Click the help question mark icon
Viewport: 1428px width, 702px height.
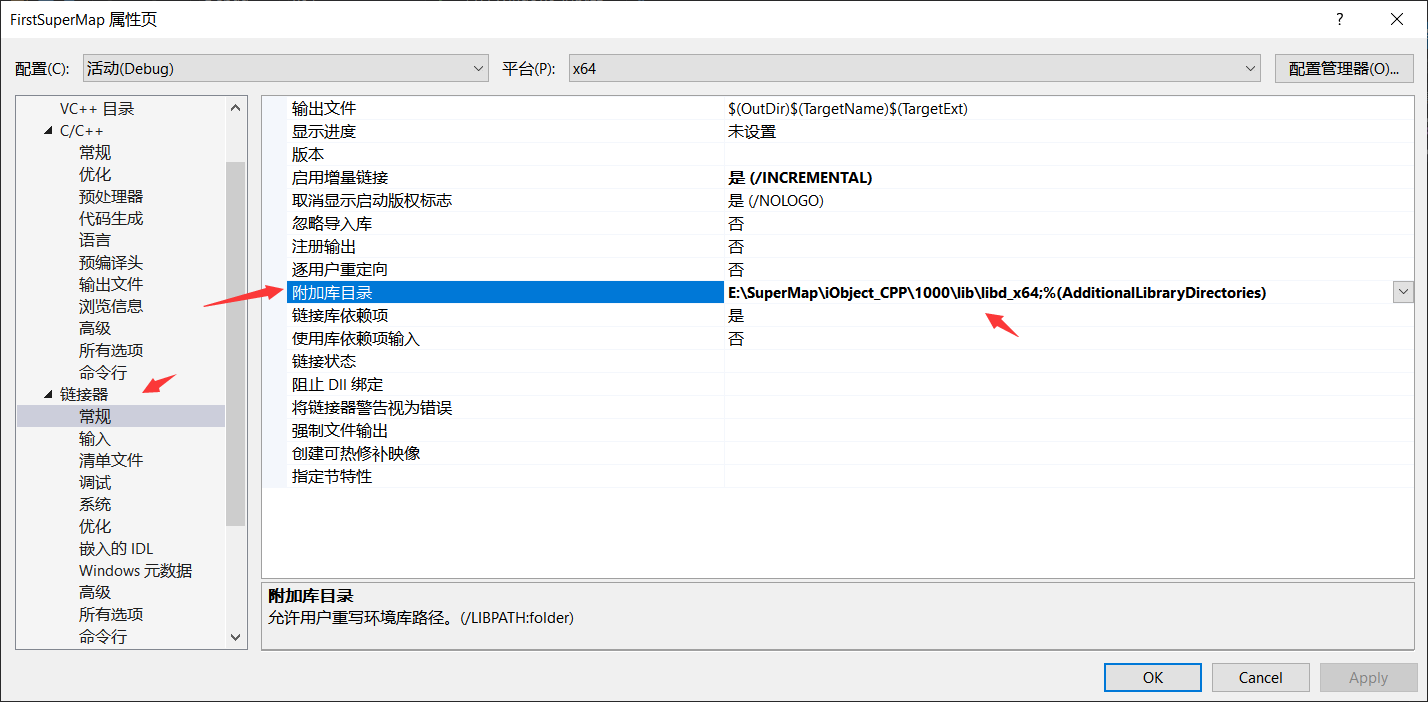click(x=1339, y=18)
